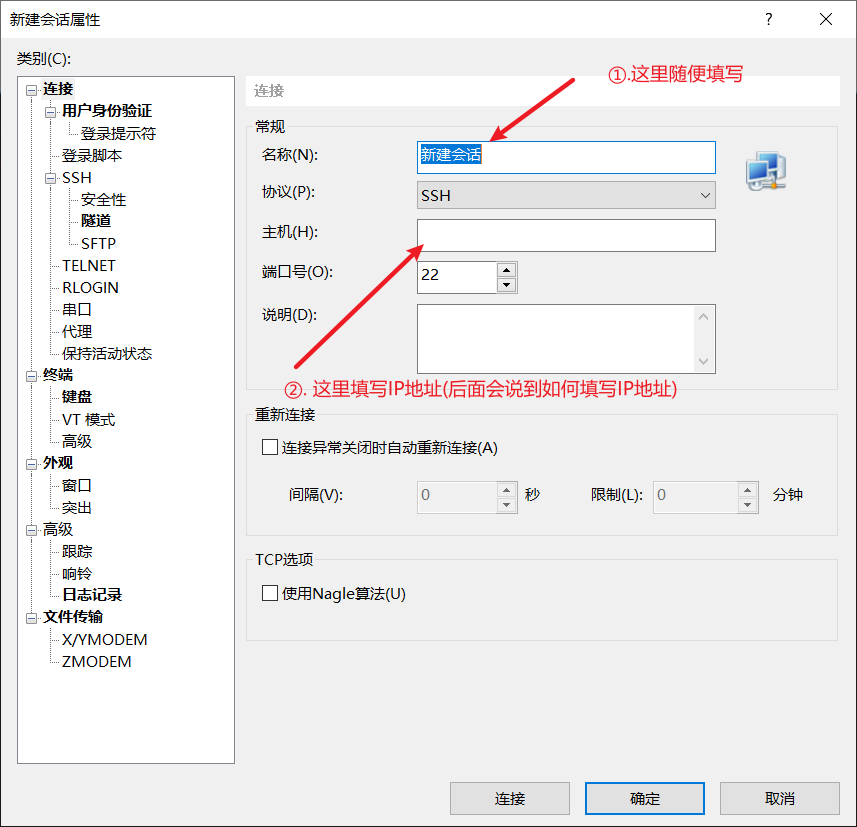Screen dimensions: 857x827
Task: Click the dialog help question mark icon
Action: [x=768, y=19]
